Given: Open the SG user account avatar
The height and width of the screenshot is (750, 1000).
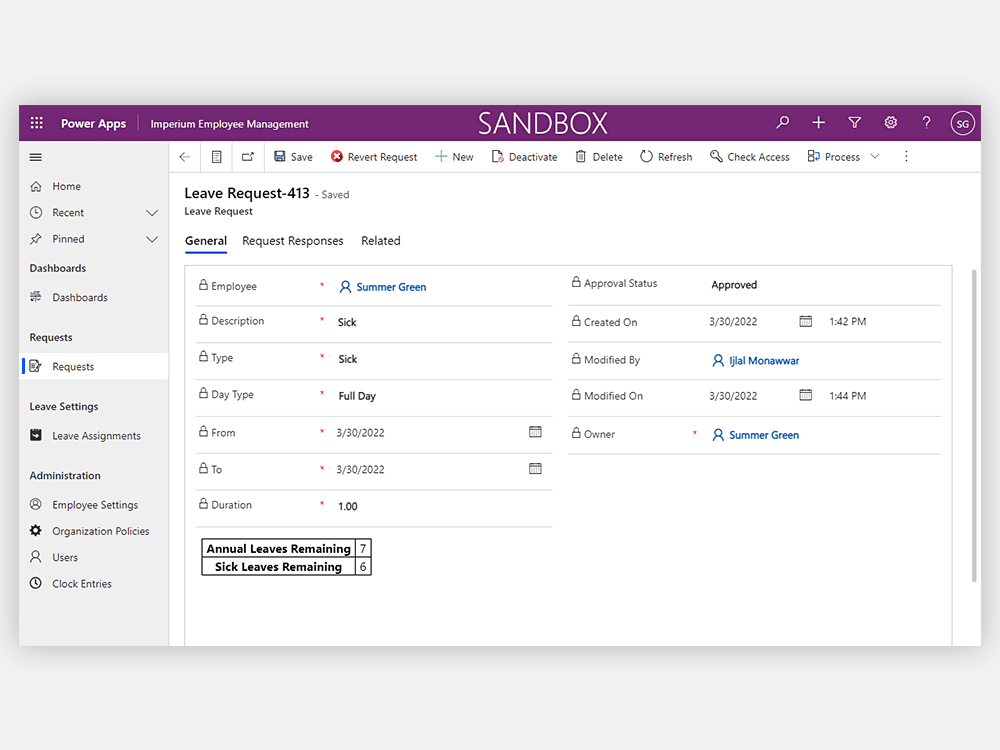Looking at the screenshot, I should click(962, 123).
